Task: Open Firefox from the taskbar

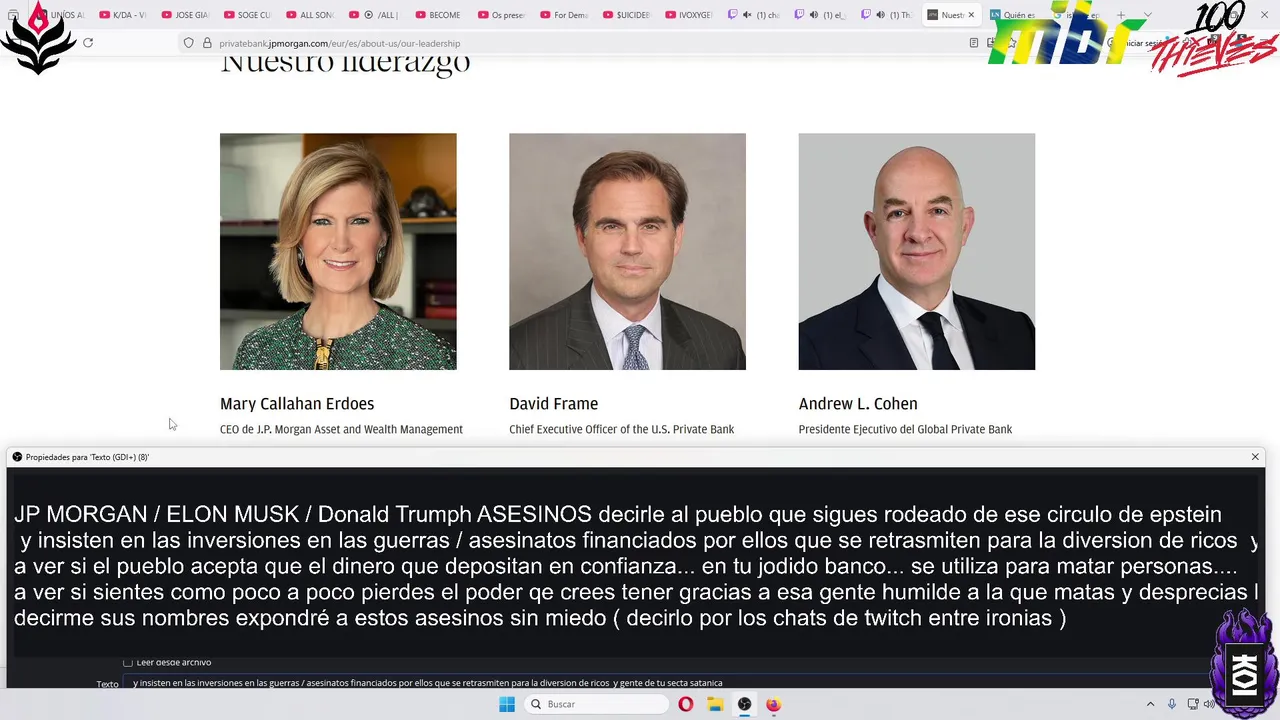Action: point(773,704)
